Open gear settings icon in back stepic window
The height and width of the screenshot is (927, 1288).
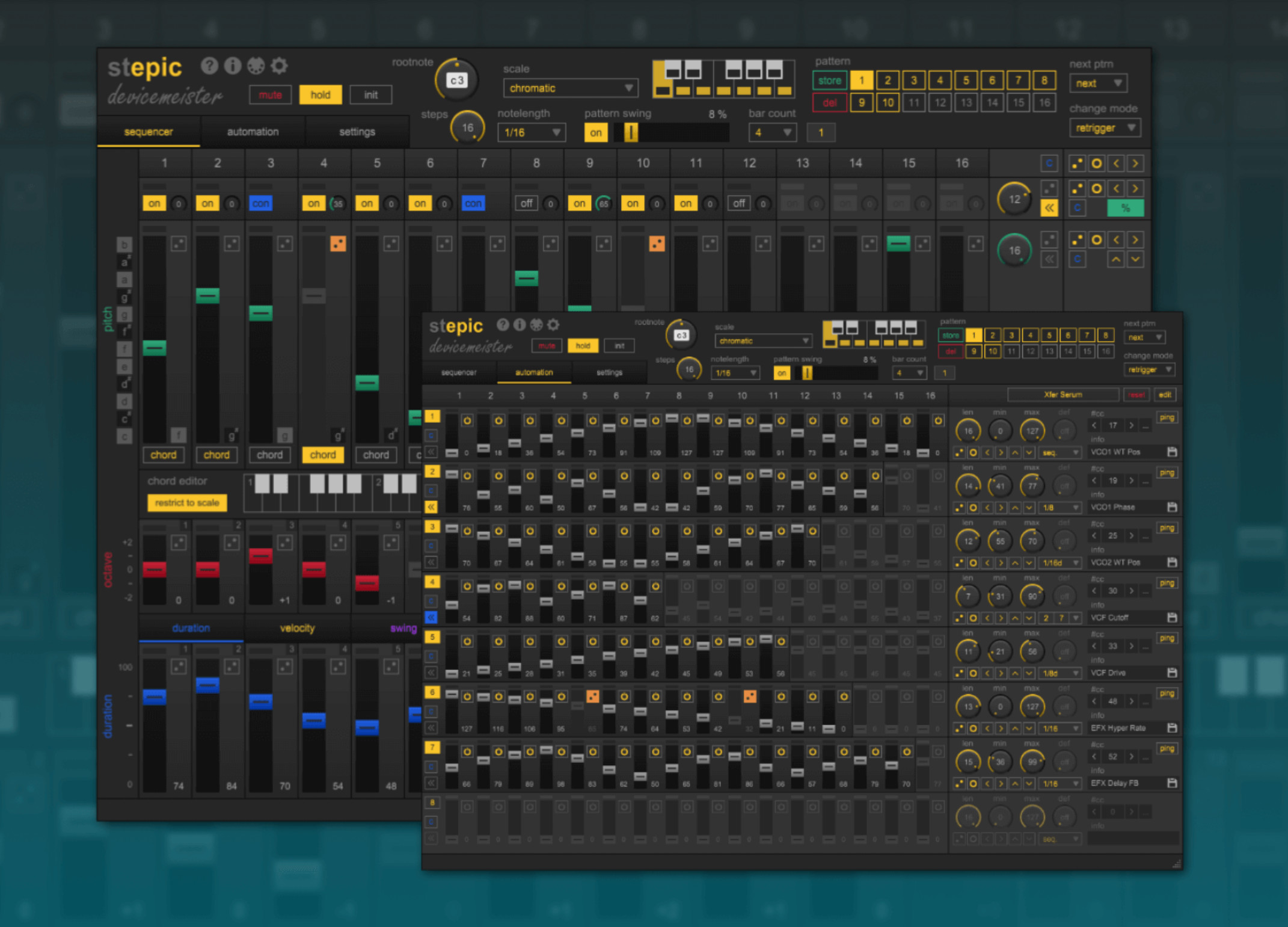pos(279,66)
